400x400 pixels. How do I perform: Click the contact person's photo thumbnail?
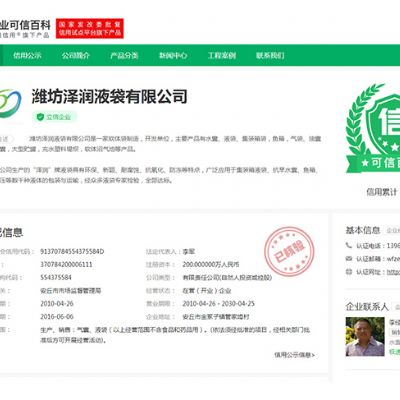tap(365, 337)
